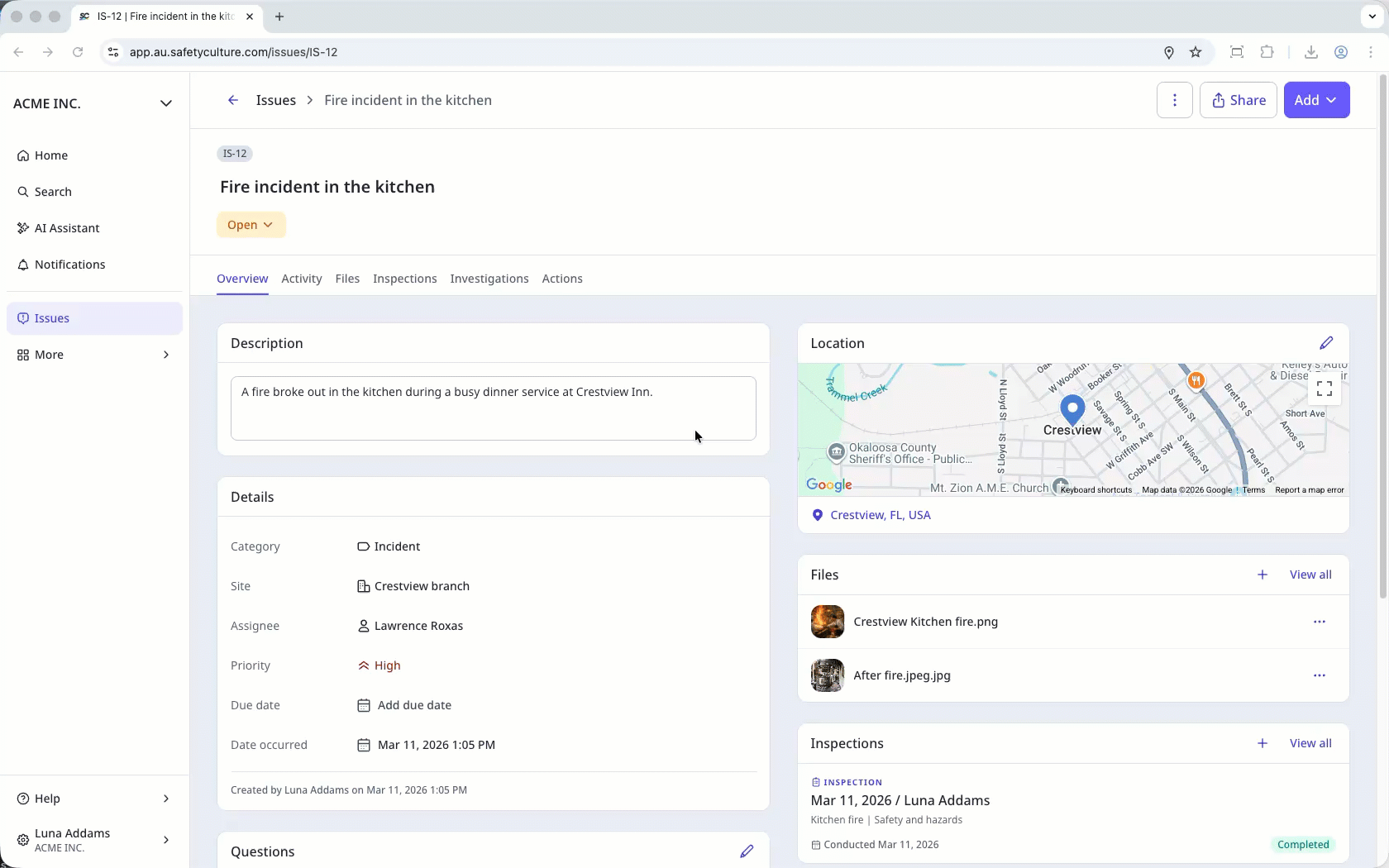The height and width of the screenshot is (868, 1389).
Task: Change the High priority value
Action: pos(379,665)
